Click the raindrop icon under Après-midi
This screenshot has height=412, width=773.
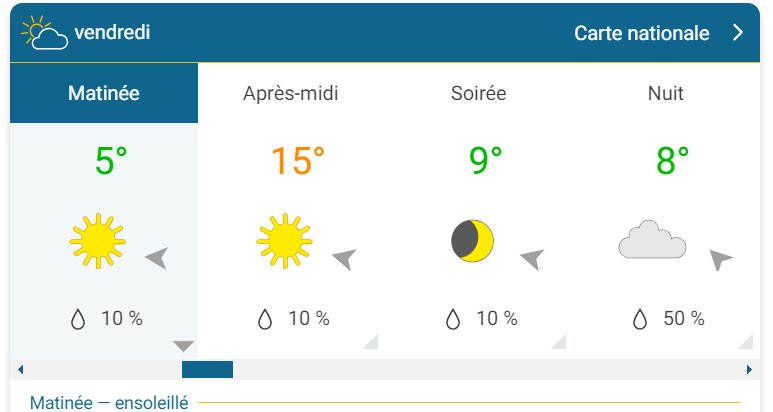pos(265,319)
